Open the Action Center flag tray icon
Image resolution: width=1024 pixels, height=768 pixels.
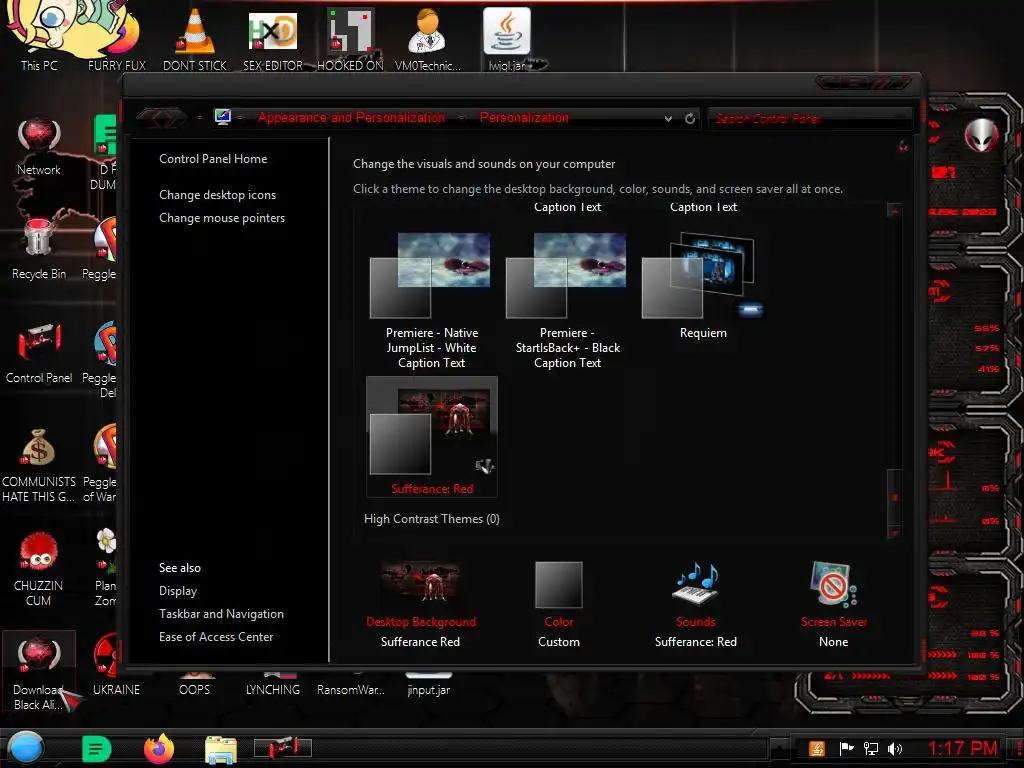click(846, 748)
